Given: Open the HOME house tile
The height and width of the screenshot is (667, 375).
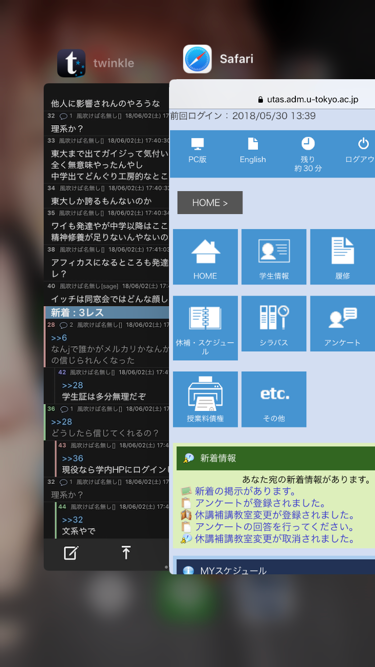Looking at the screenshot, I should point(205,257).
